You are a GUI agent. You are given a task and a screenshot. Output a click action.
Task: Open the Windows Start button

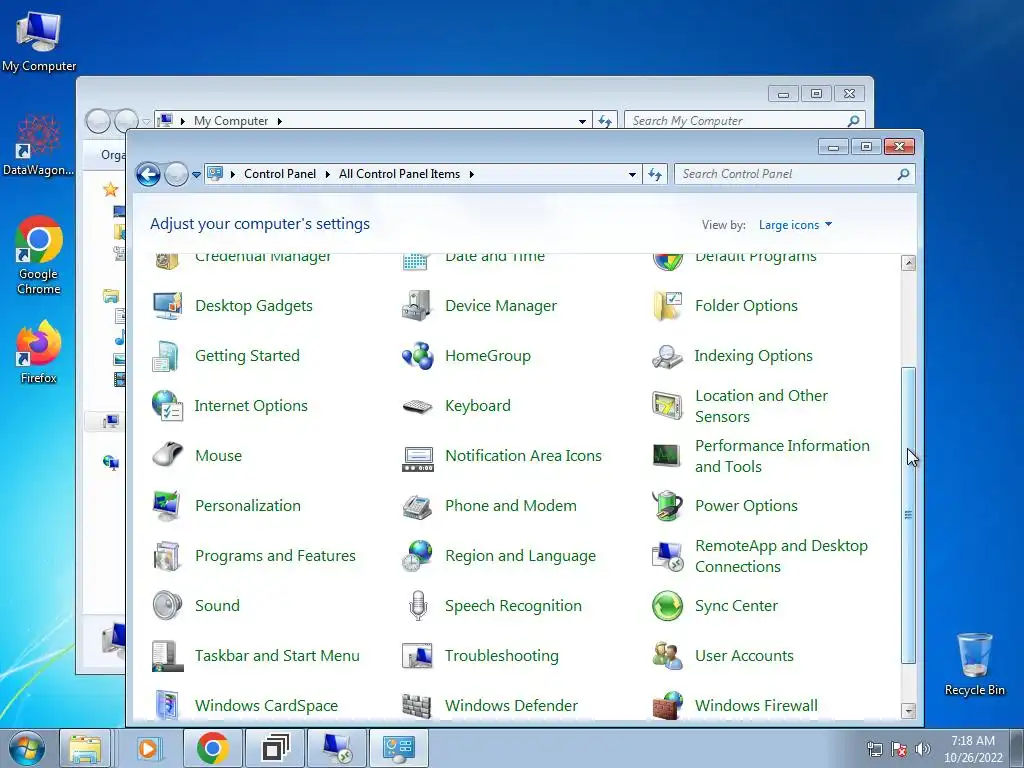pos(27,748)
